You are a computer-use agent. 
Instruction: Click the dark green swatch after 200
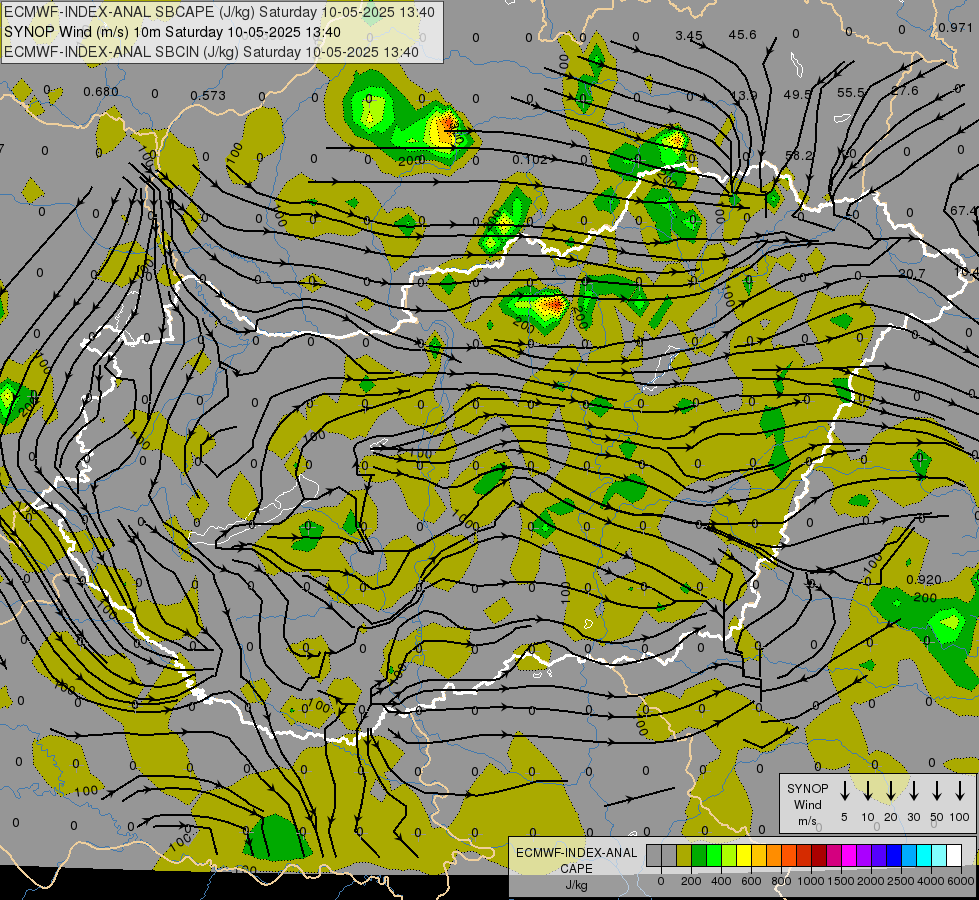(x=699, y=855)
